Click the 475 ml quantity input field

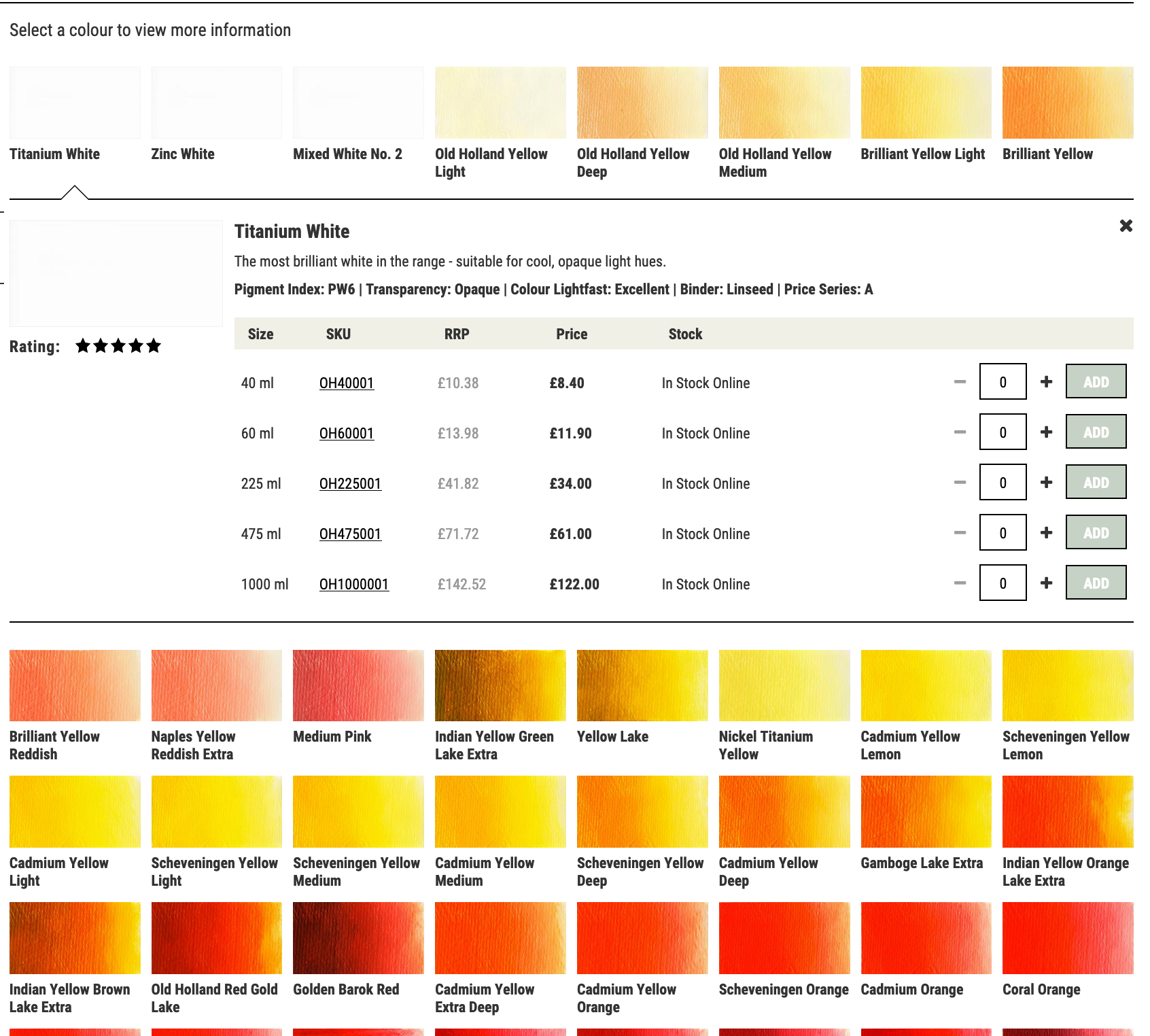pos(1003,532)
